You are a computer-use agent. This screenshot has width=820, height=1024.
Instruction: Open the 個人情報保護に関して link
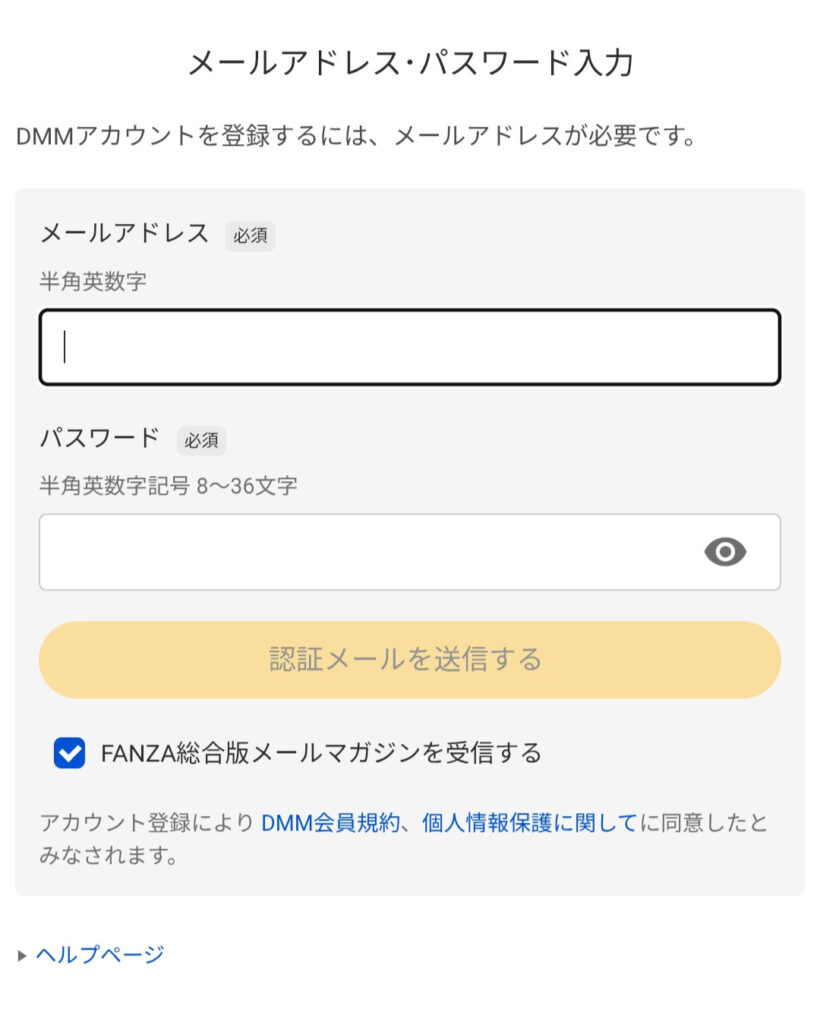(x=529, y=822)
